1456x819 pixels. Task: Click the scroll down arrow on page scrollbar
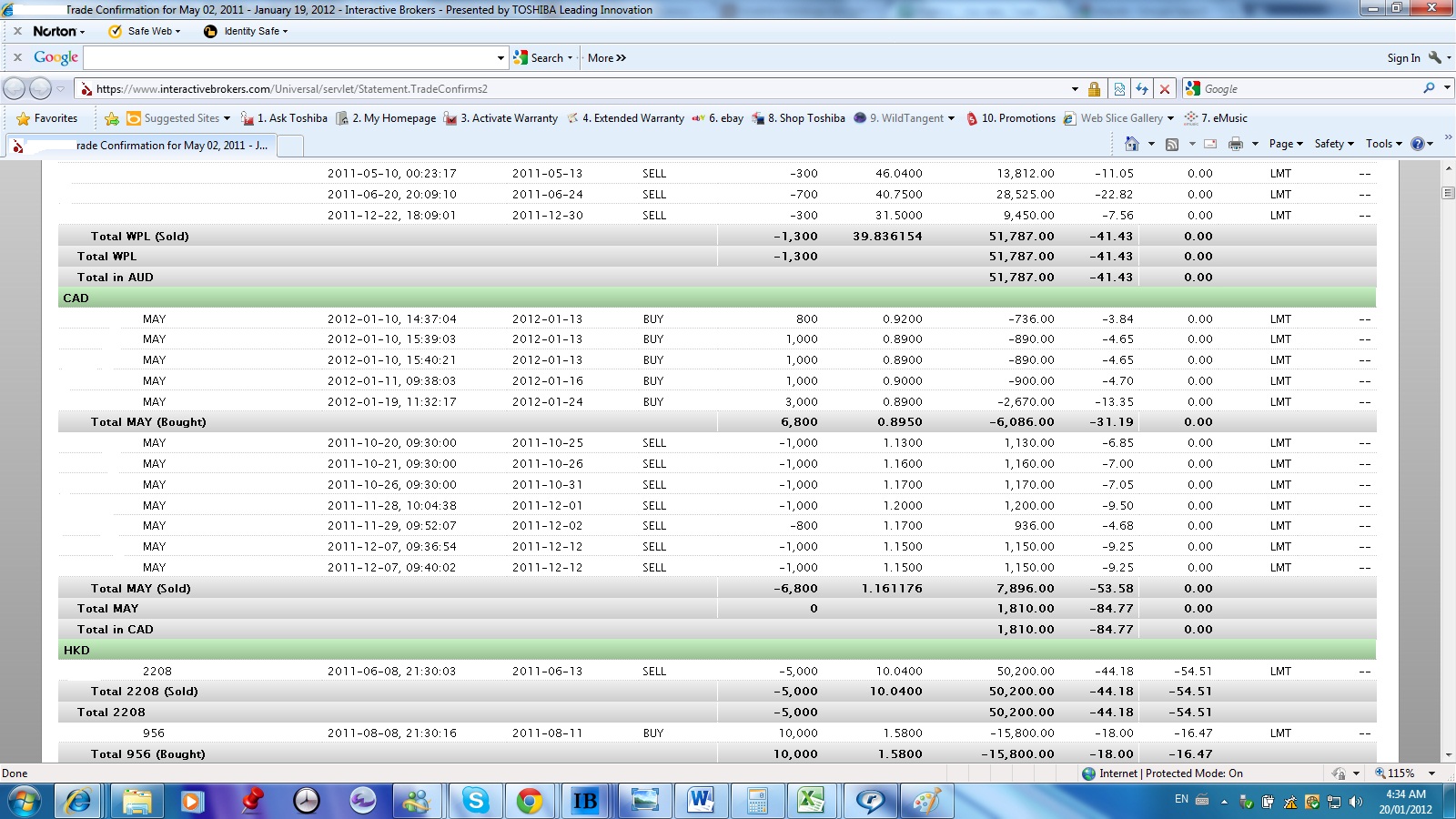tap(1448, 754)
